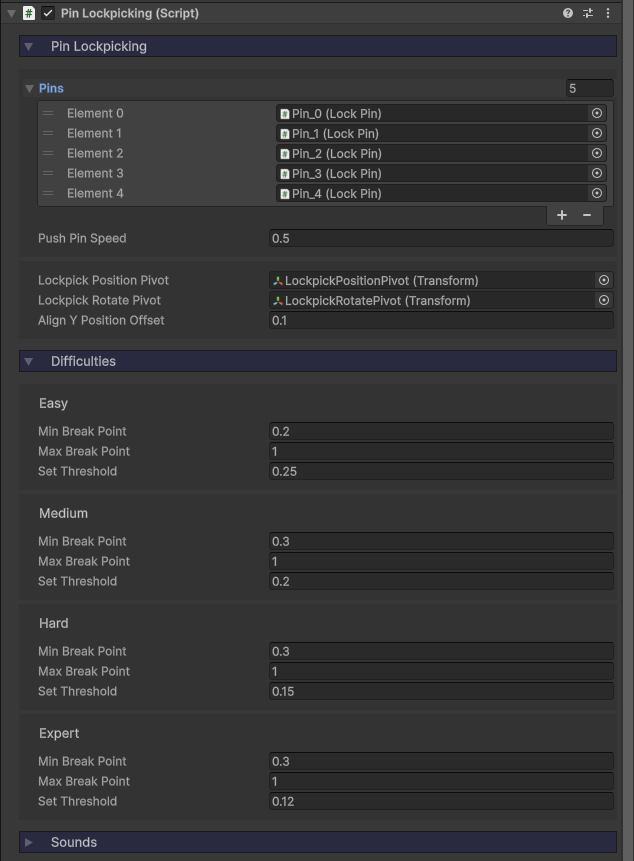Add a new pin element with plus button
634x861 pixels.
(562, 215)
